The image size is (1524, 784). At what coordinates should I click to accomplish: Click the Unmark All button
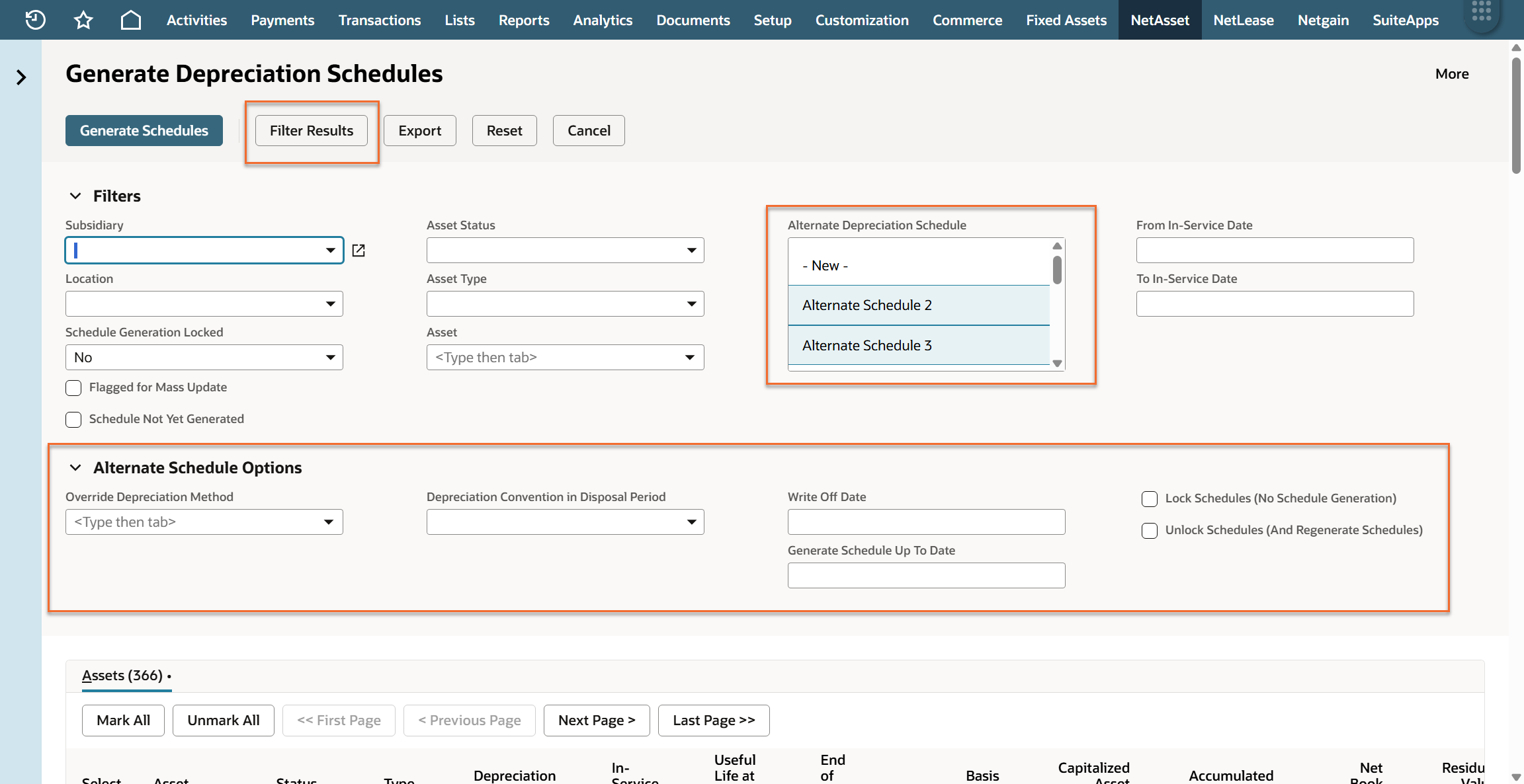pyautogui.click(x=224, y=721)
